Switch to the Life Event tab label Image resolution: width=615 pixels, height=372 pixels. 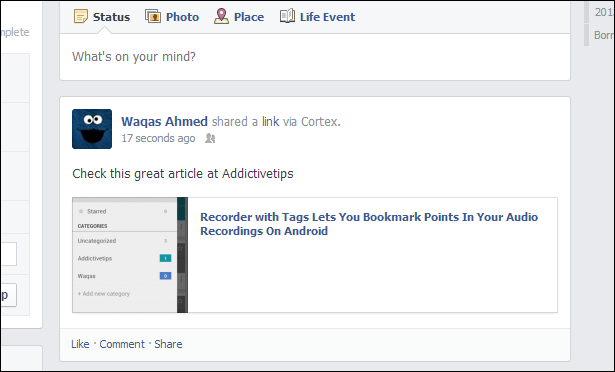[328, 17]
